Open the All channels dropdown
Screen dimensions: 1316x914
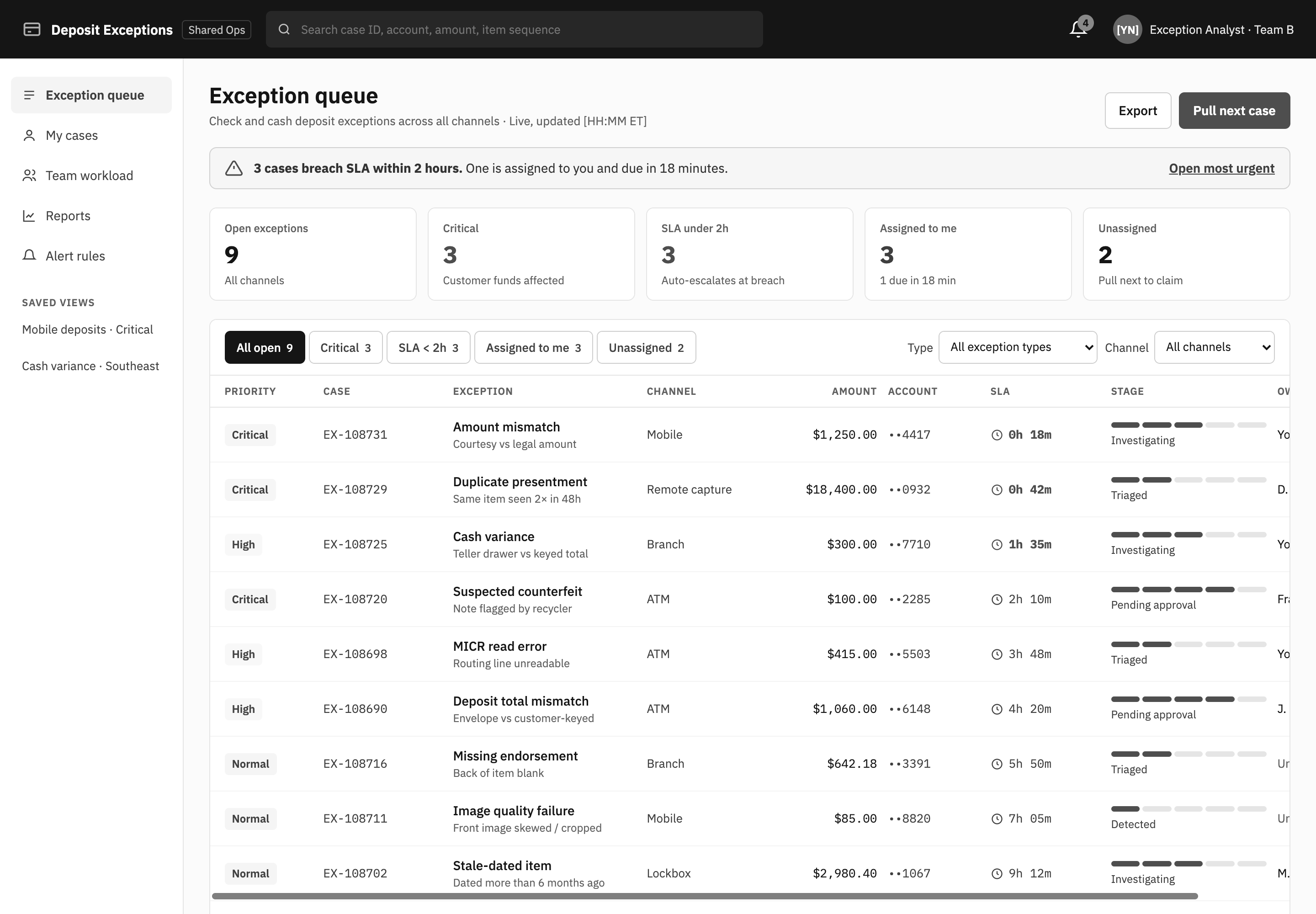1214,347
